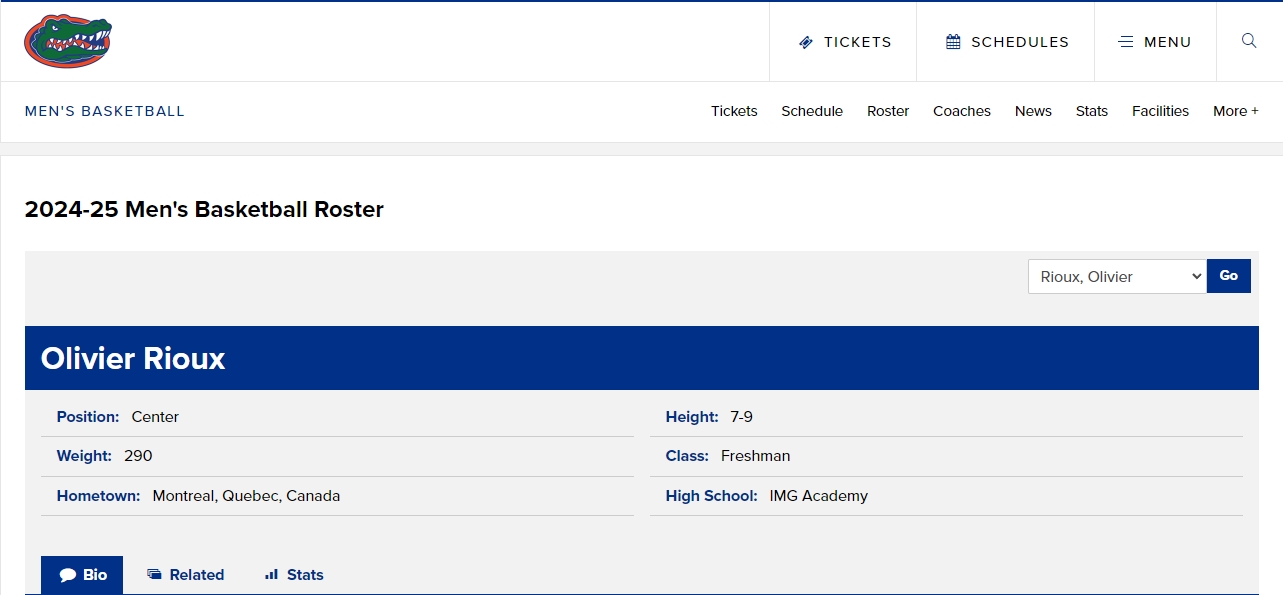Click the MEN'S BASKETBALL section title

105,111
